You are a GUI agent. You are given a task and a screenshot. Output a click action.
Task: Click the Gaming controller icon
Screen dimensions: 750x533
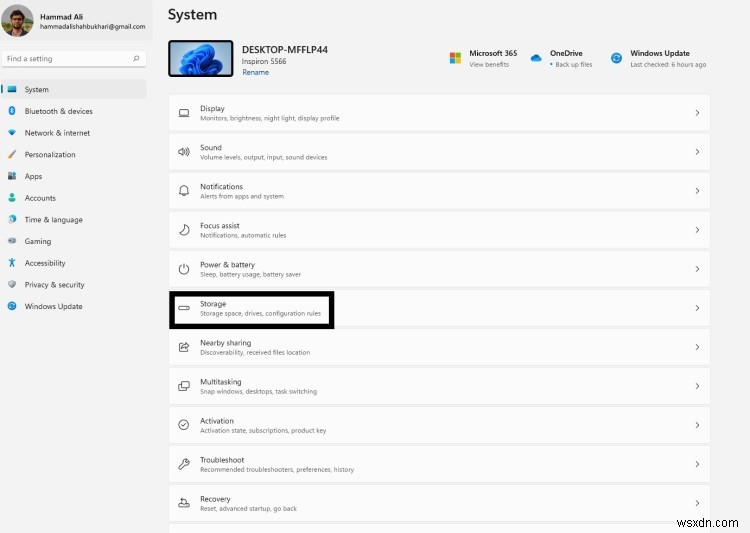12,241
